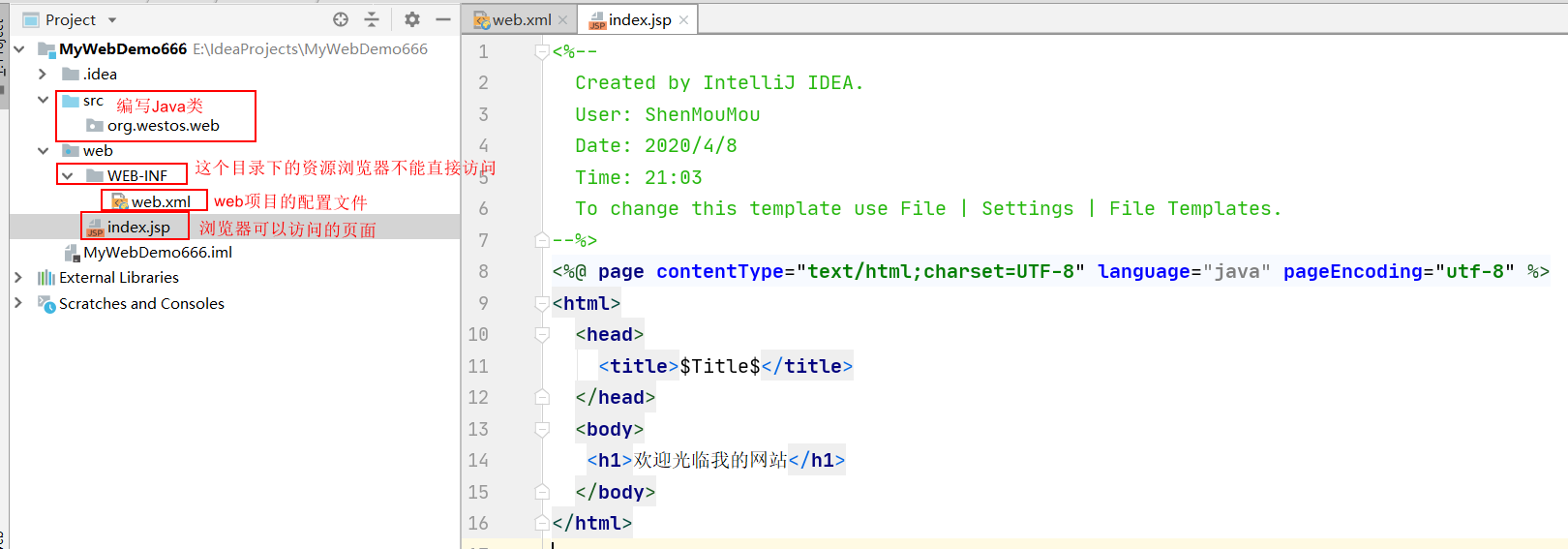Select index.jsp in the project tree
This screenshot has height=549, width=1568.
pos(138,227)
